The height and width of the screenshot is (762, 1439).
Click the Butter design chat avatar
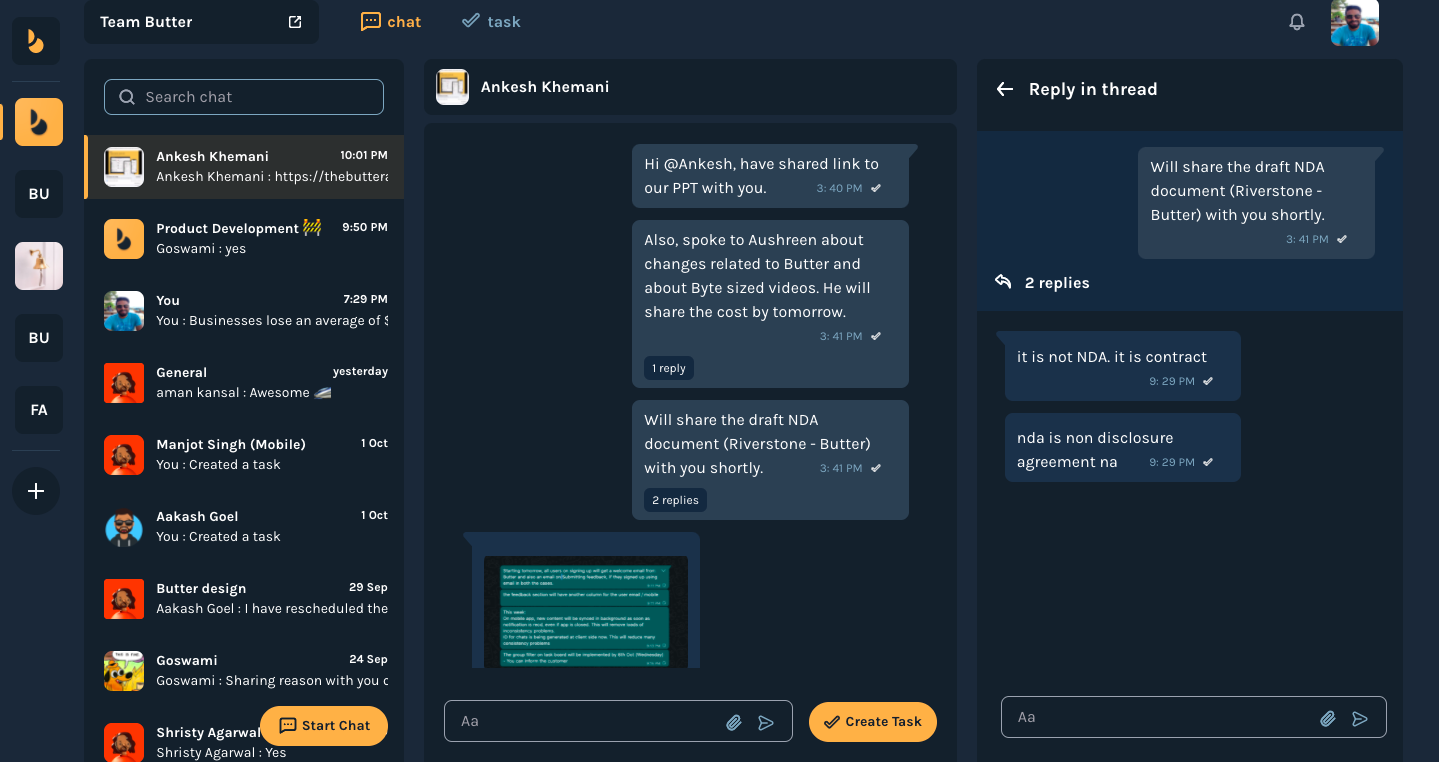(x=124, y=599)
